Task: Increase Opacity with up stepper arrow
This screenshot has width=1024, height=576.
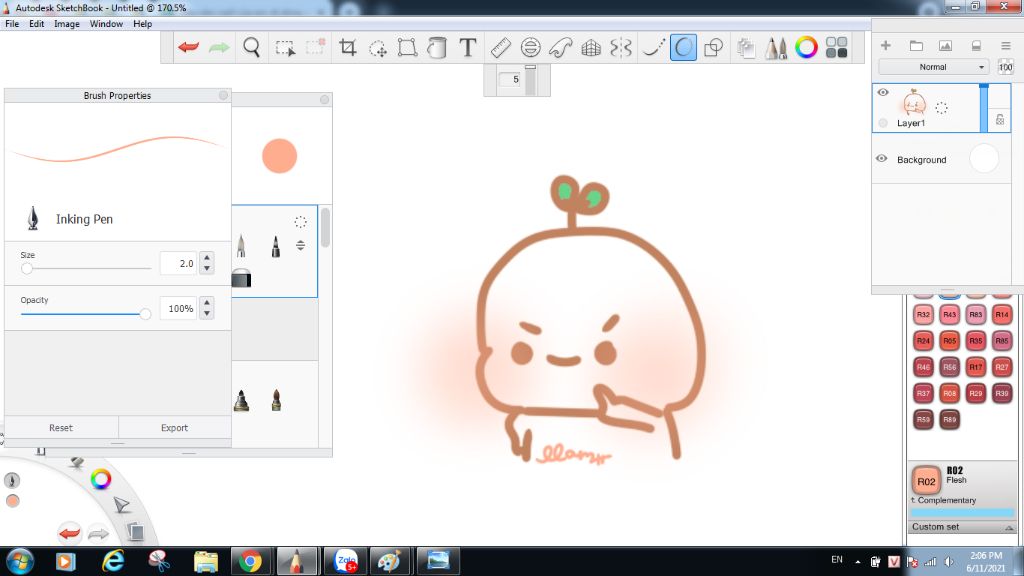Action: point(207,303)
